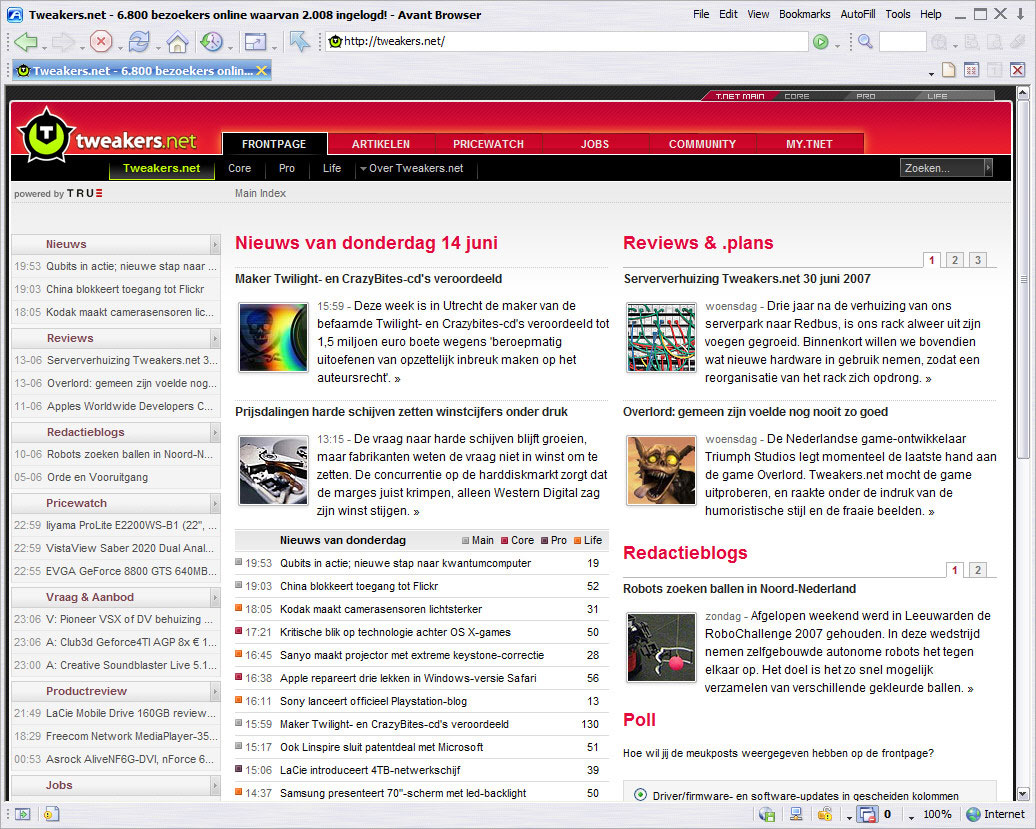Expand the Jobs sidebar section arrow
Screen dimensions: 1036x829
[215, 785]
